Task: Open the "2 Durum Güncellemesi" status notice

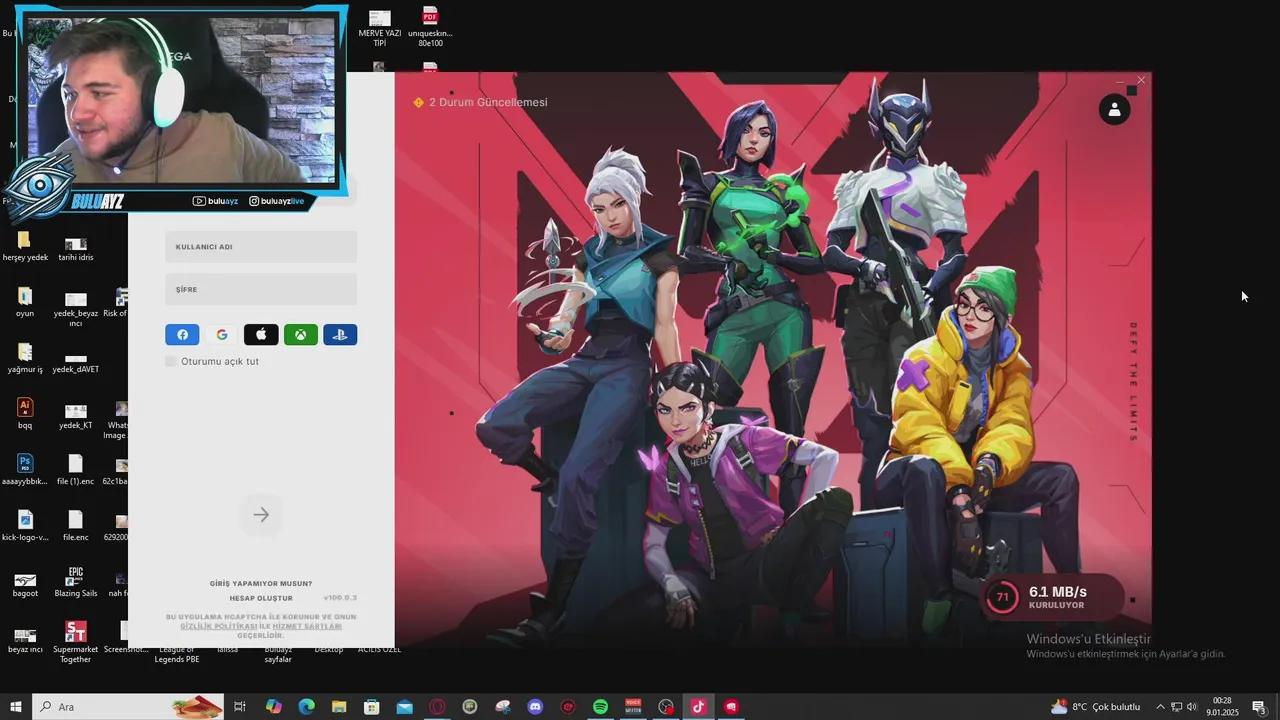Action: (x=480, y=102)
